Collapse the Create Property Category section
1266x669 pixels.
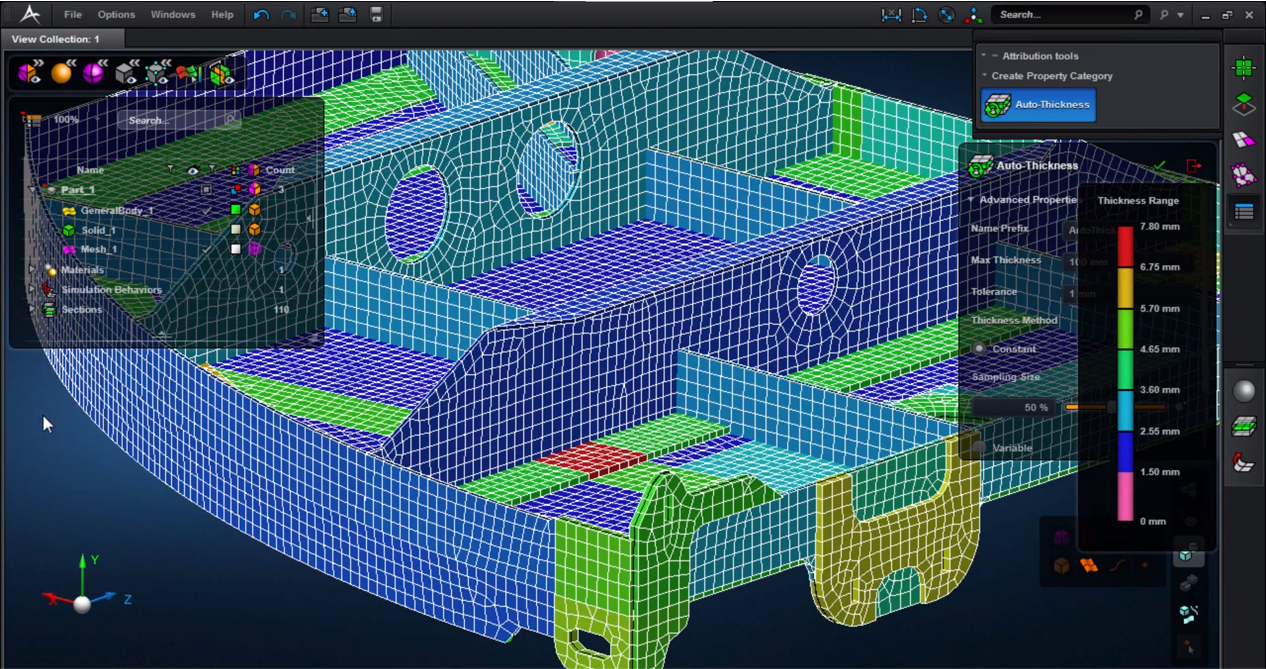point(984,76)
